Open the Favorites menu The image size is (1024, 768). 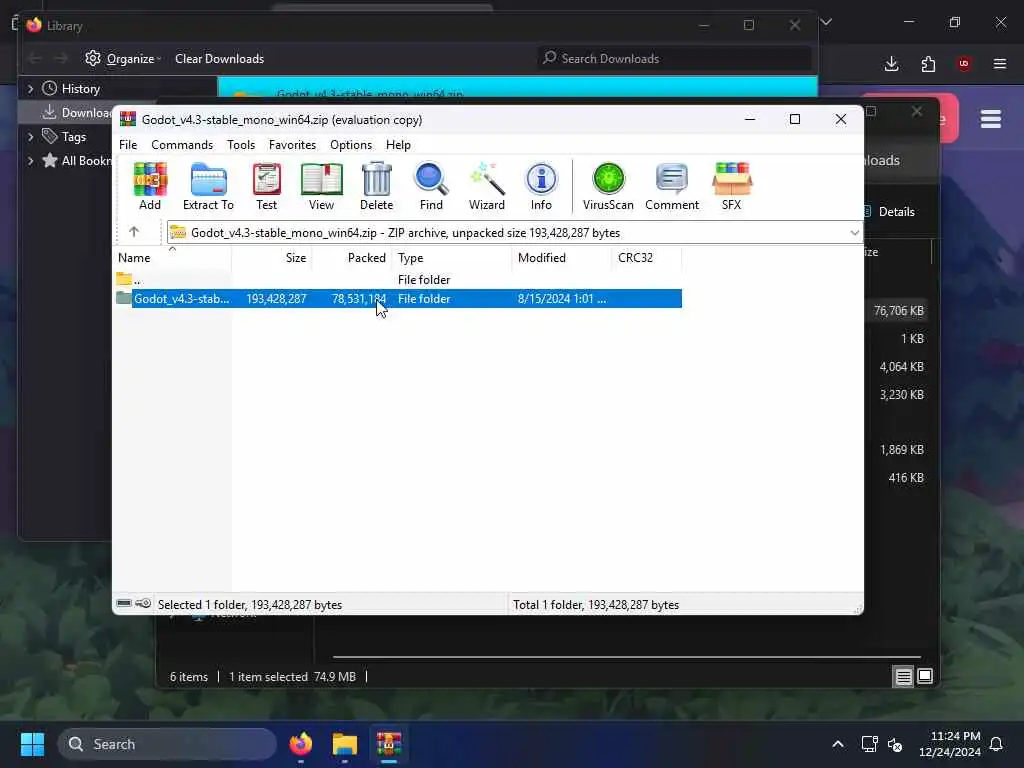(293, 145)
